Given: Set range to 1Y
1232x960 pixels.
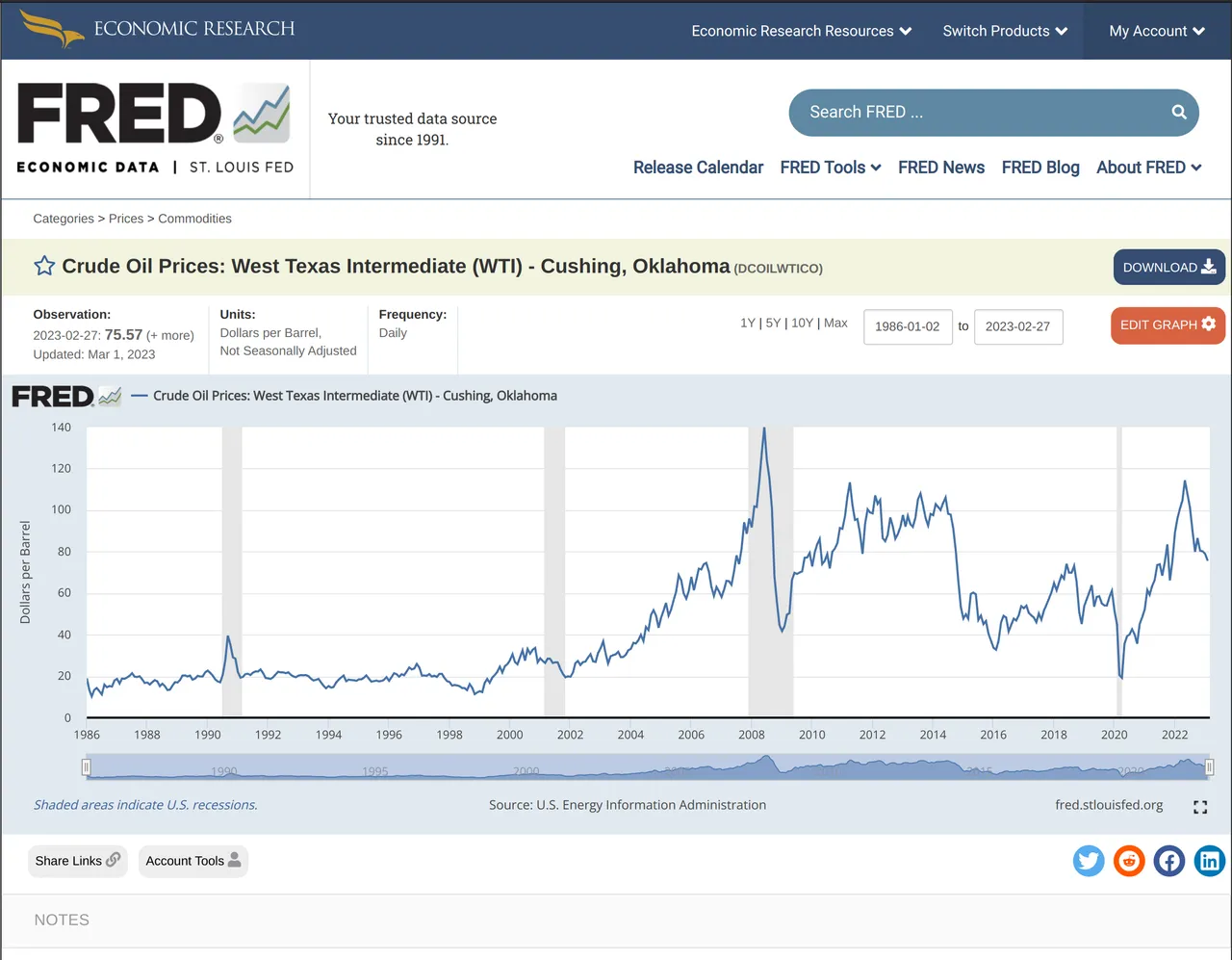Looking at the screenshot, I should coord(748,323).
